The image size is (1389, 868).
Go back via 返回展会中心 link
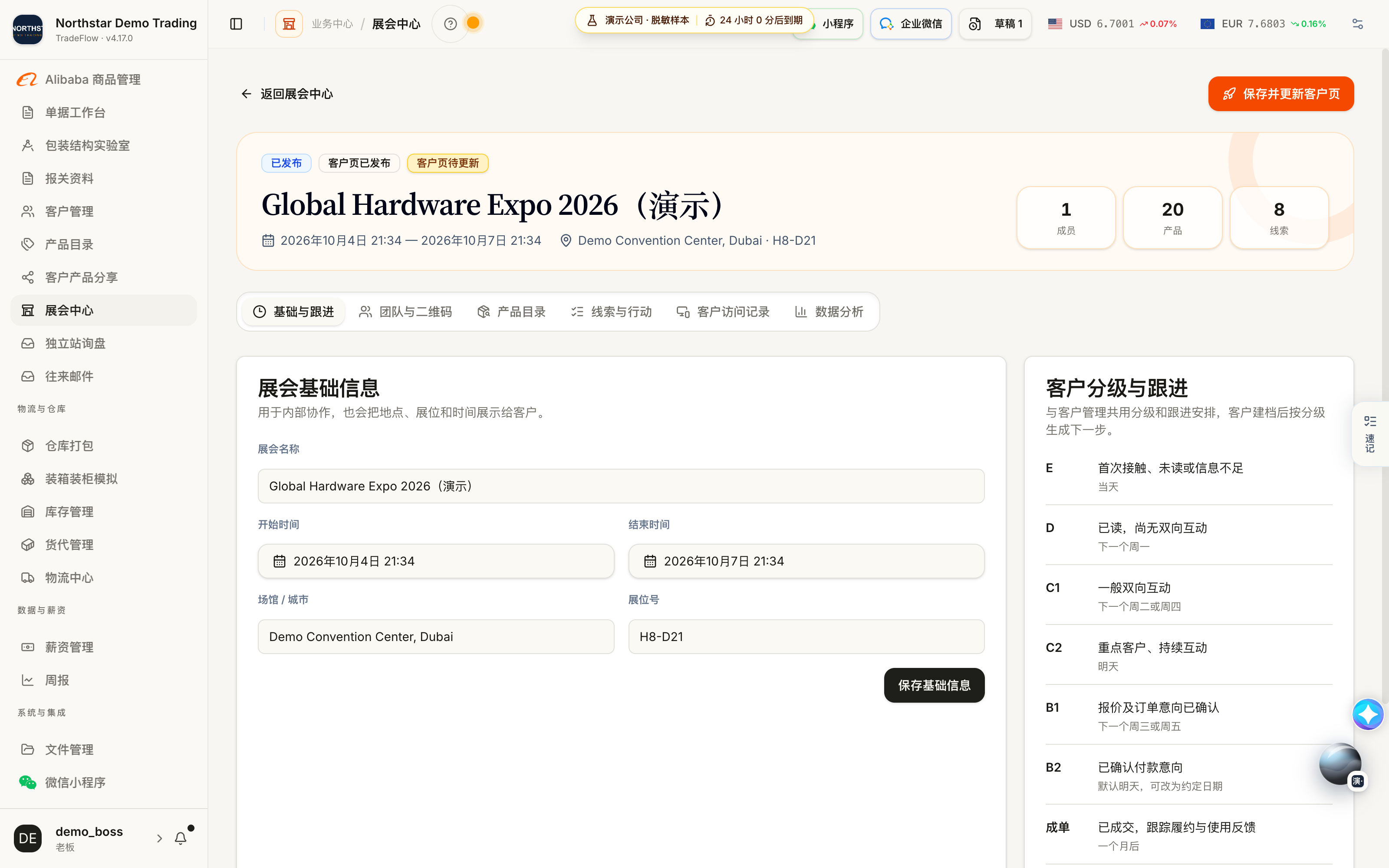tap(286, 94)
